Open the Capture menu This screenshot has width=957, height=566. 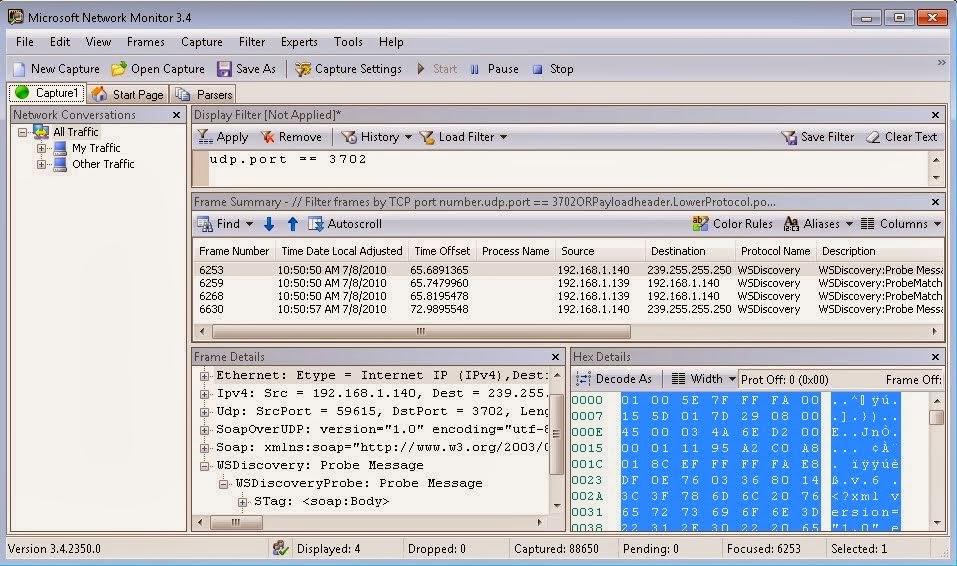pyautogui.click(x=201, y=42)
